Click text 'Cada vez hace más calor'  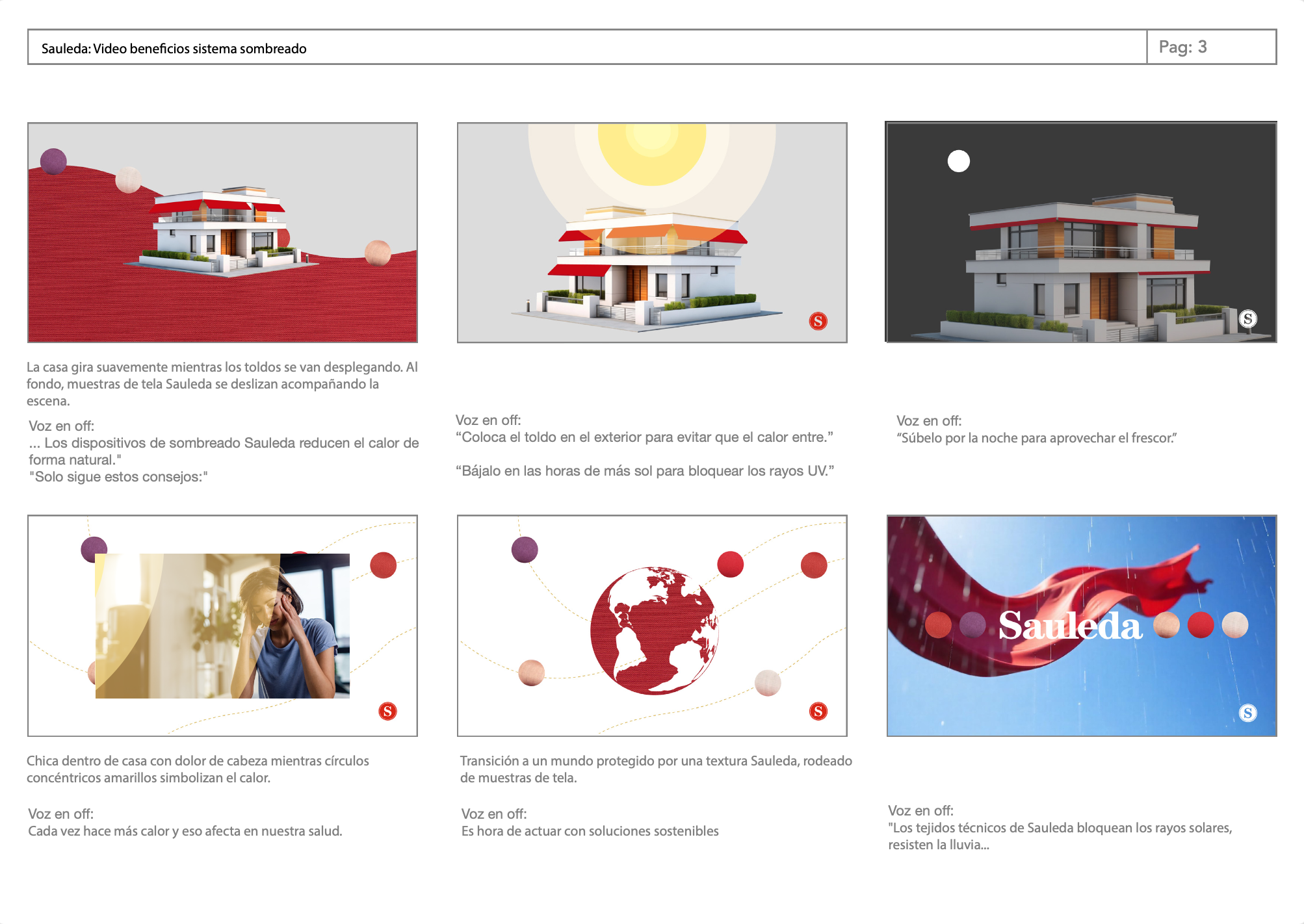[98, 831]
